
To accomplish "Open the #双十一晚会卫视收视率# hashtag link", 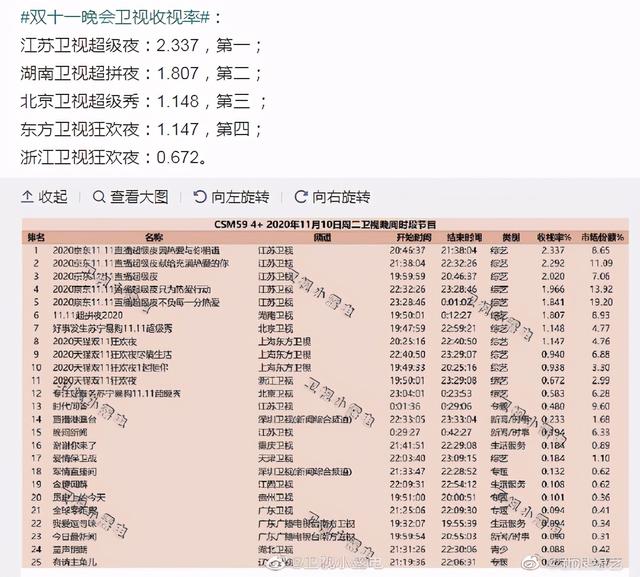I will point(115,17).
